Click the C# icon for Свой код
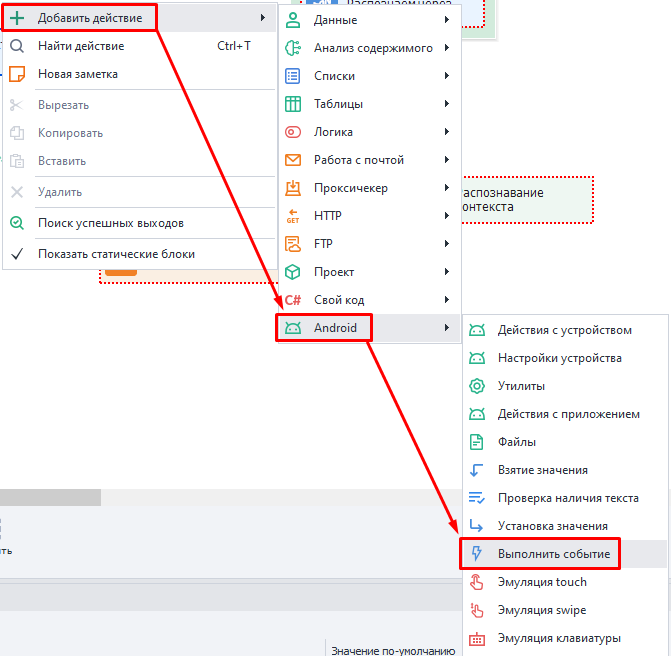The height and width of the screenshot is (656, 671). pos(293,300)
